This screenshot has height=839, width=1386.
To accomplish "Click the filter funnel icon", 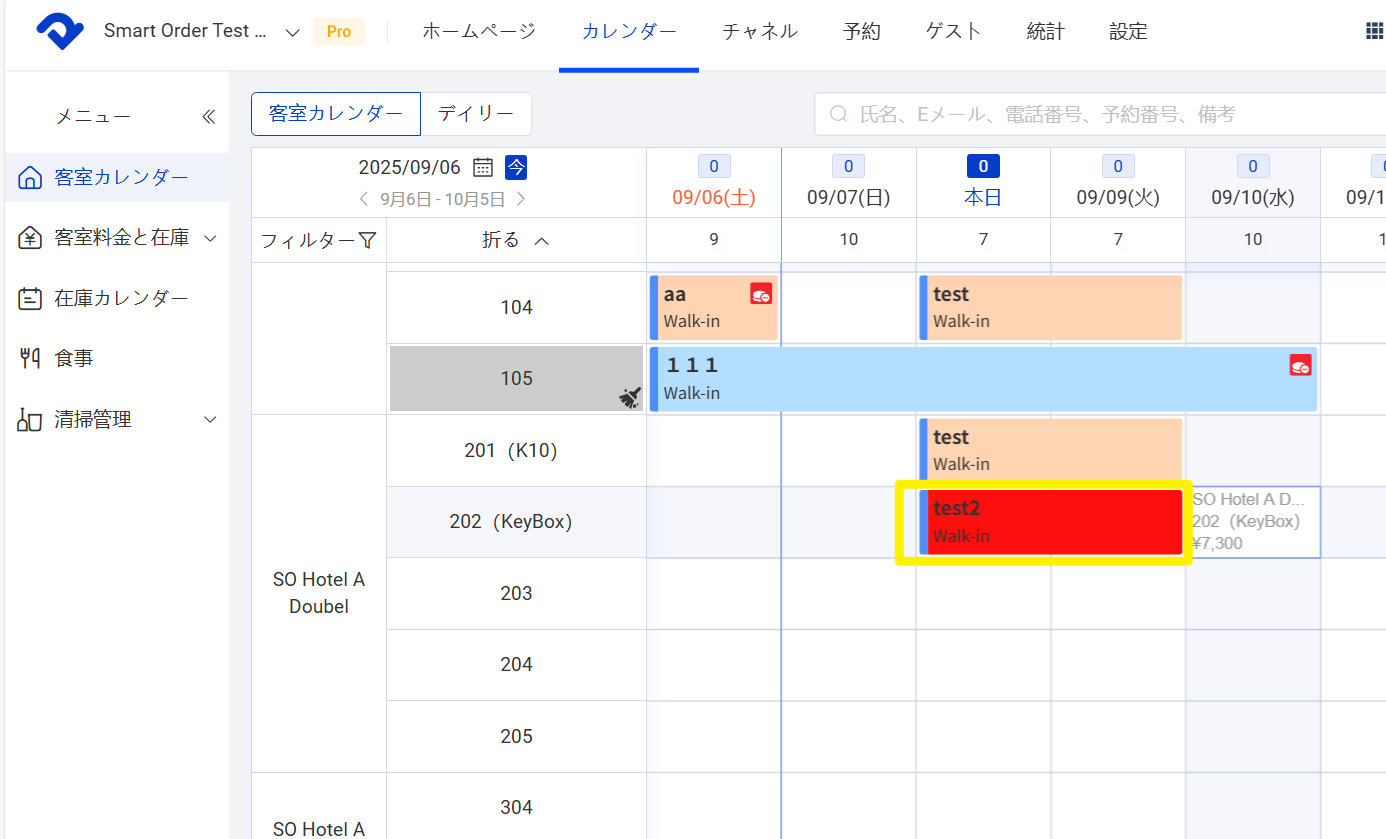I will click(x=367, y=240).
